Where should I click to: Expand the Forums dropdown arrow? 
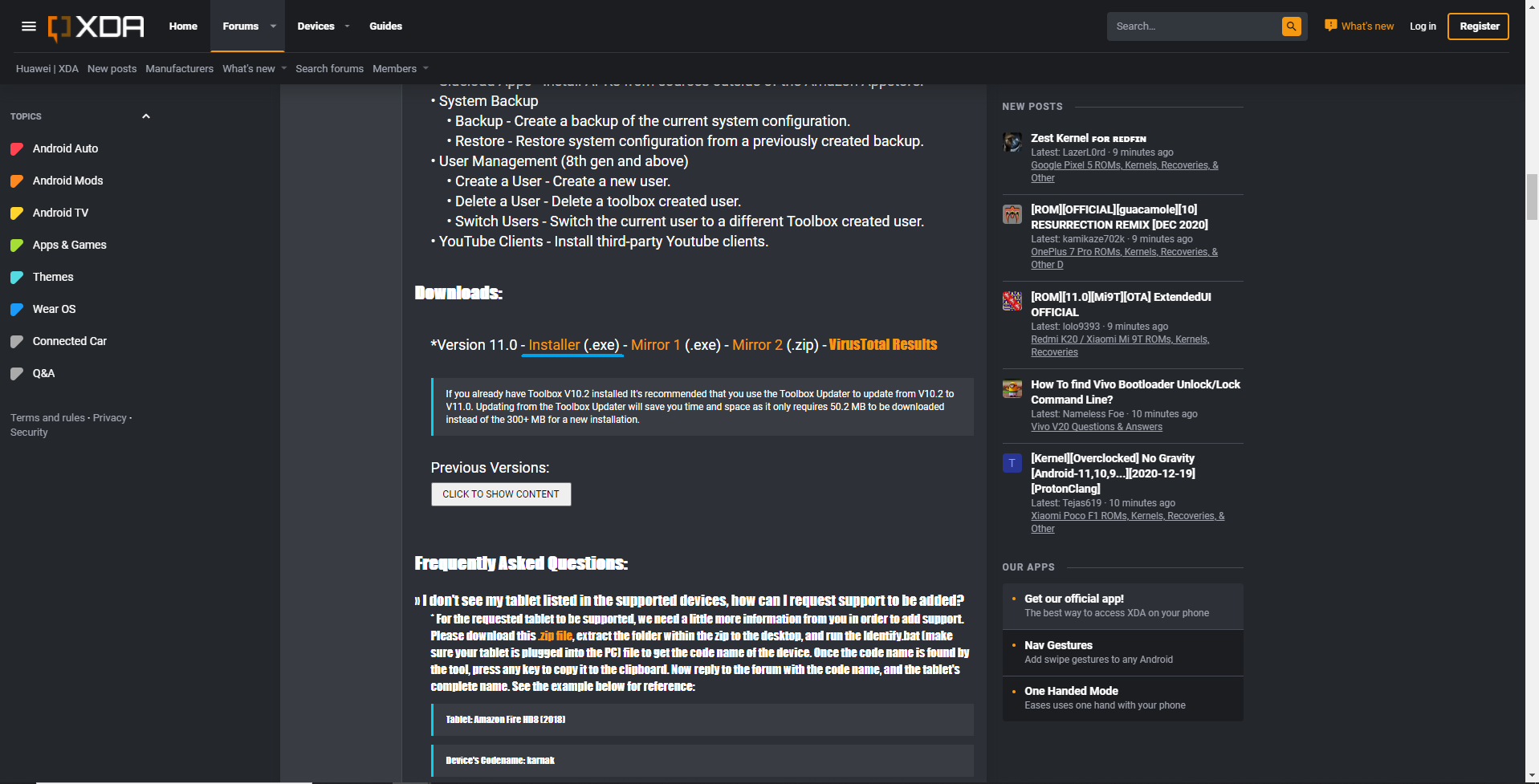(273, 26)
